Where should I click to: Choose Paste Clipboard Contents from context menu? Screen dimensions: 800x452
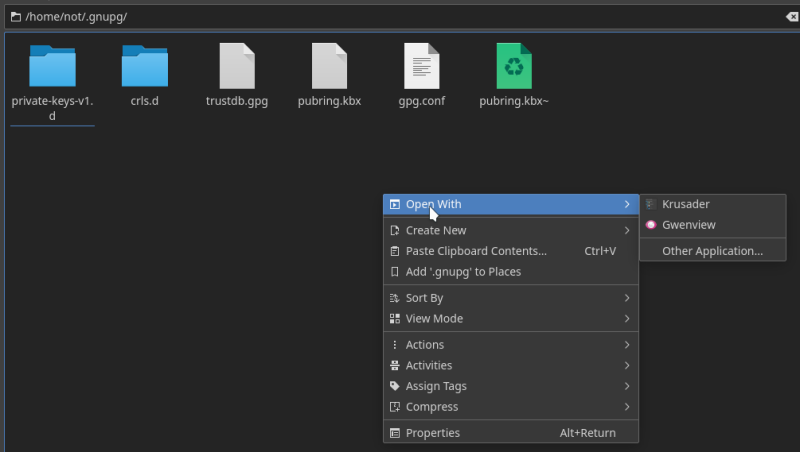tap(511, 251)
